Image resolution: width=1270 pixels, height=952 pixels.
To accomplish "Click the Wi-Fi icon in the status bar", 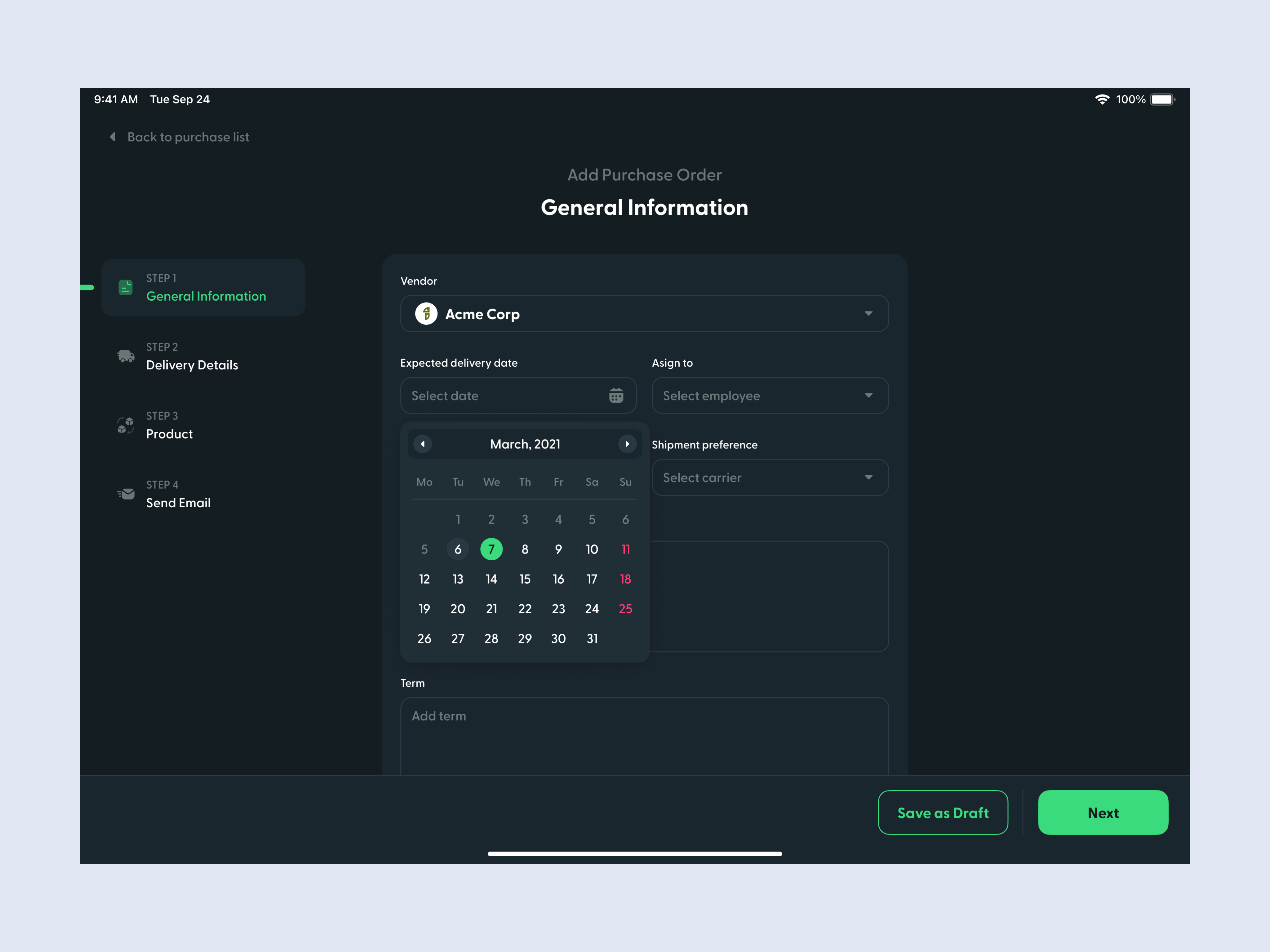I will 1102,99.
